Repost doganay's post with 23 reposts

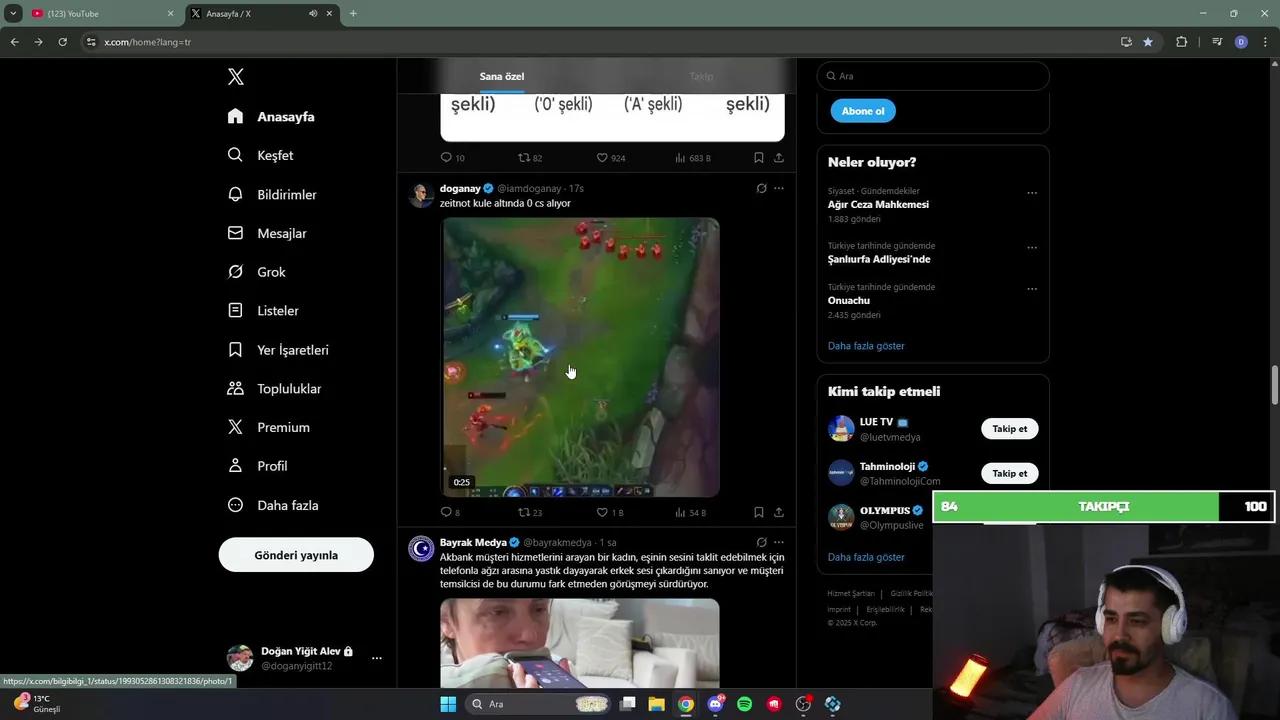[x=529, y=513]
